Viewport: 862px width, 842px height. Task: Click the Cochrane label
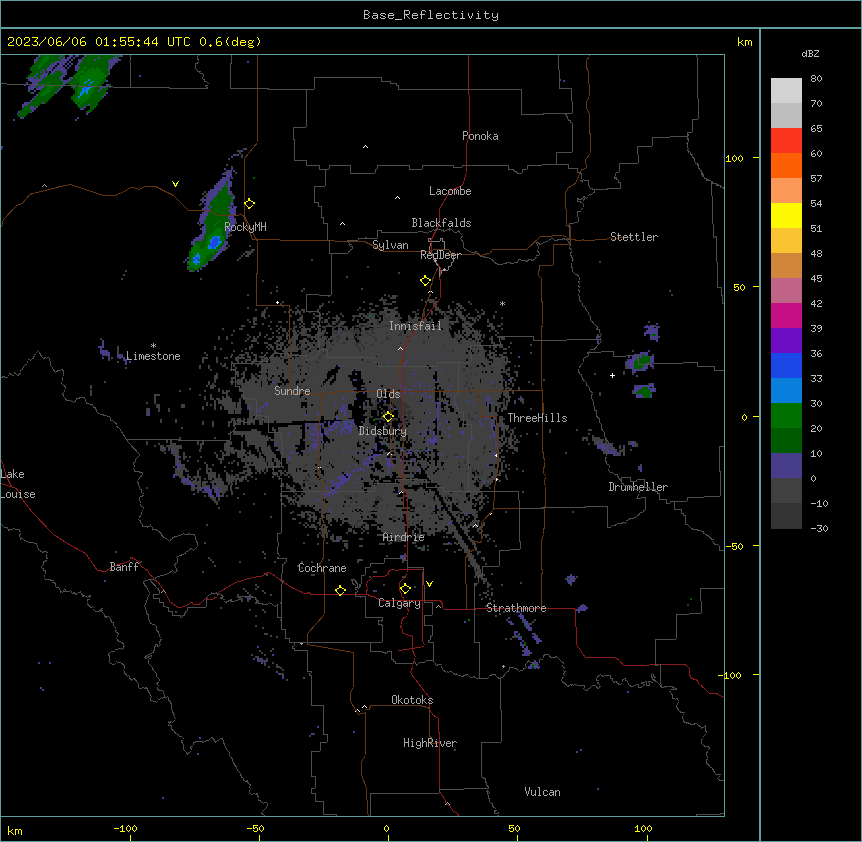click(322, 568)
